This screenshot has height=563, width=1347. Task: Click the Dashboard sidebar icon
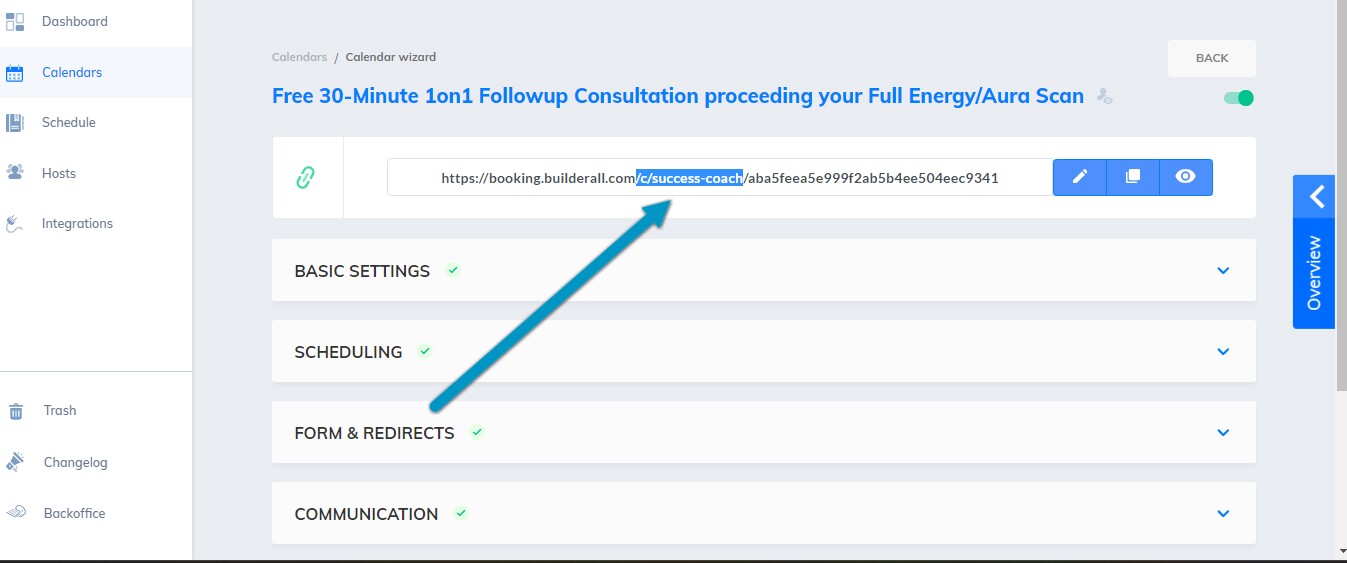[x=15, y=21]
